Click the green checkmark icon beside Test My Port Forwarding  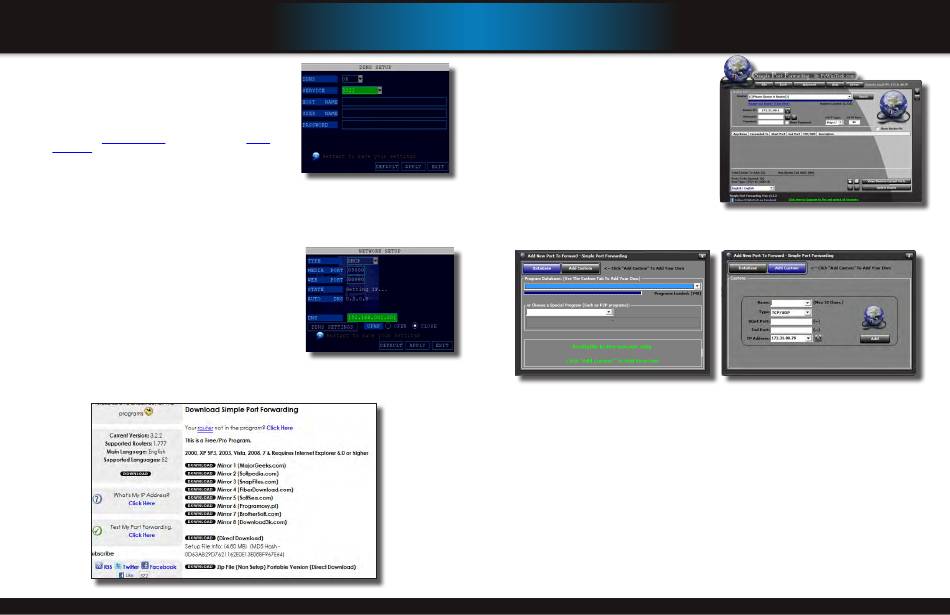[97, 531]
